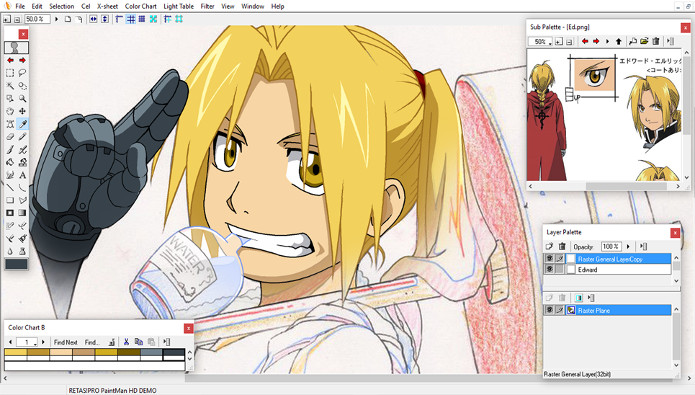Expand Layer Palette panel options menu
695x395 pixels.
[644, 246]
